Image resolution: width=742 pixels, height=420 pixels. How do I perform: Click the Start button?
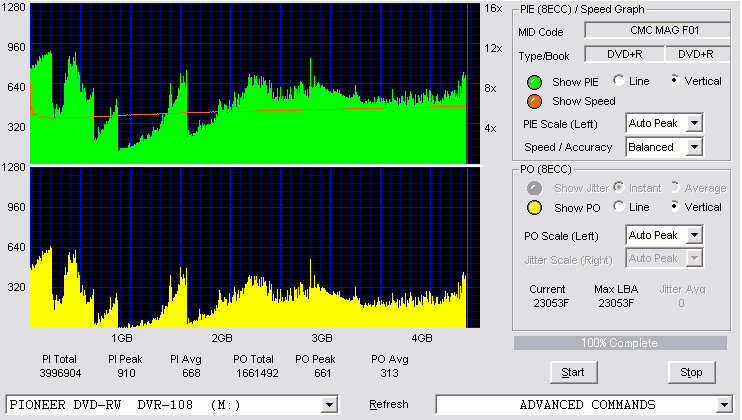click(574, 373)
